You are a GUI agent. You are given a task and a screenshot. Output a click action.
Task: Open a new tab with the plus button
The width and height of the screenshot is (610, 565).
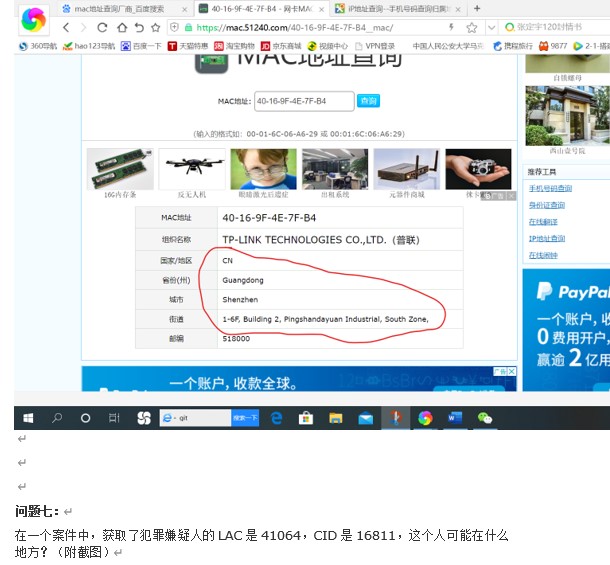click(x=477, y=8)
